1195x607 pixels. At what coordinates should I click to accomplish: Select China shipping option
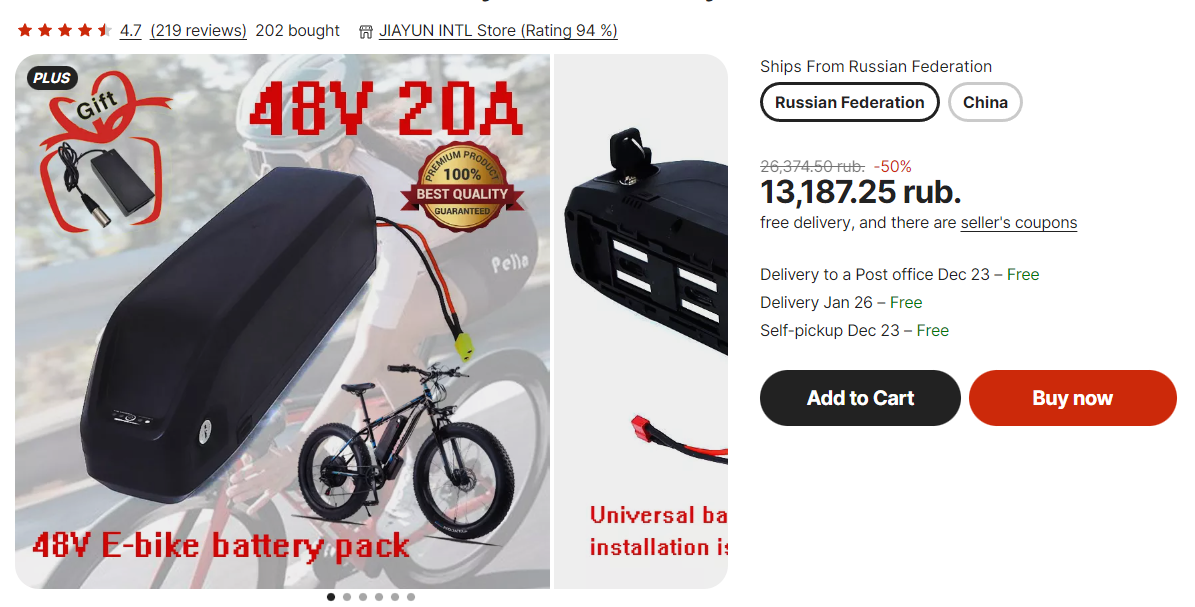985,102
